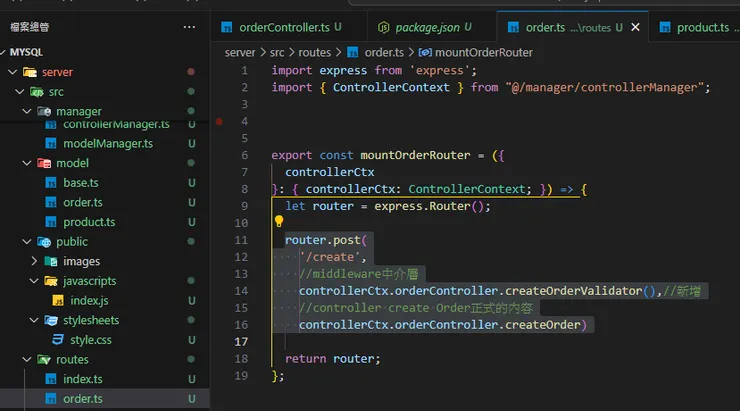Expand the images folder chevron
Screen dimensions: 740x411
point(34,261)
